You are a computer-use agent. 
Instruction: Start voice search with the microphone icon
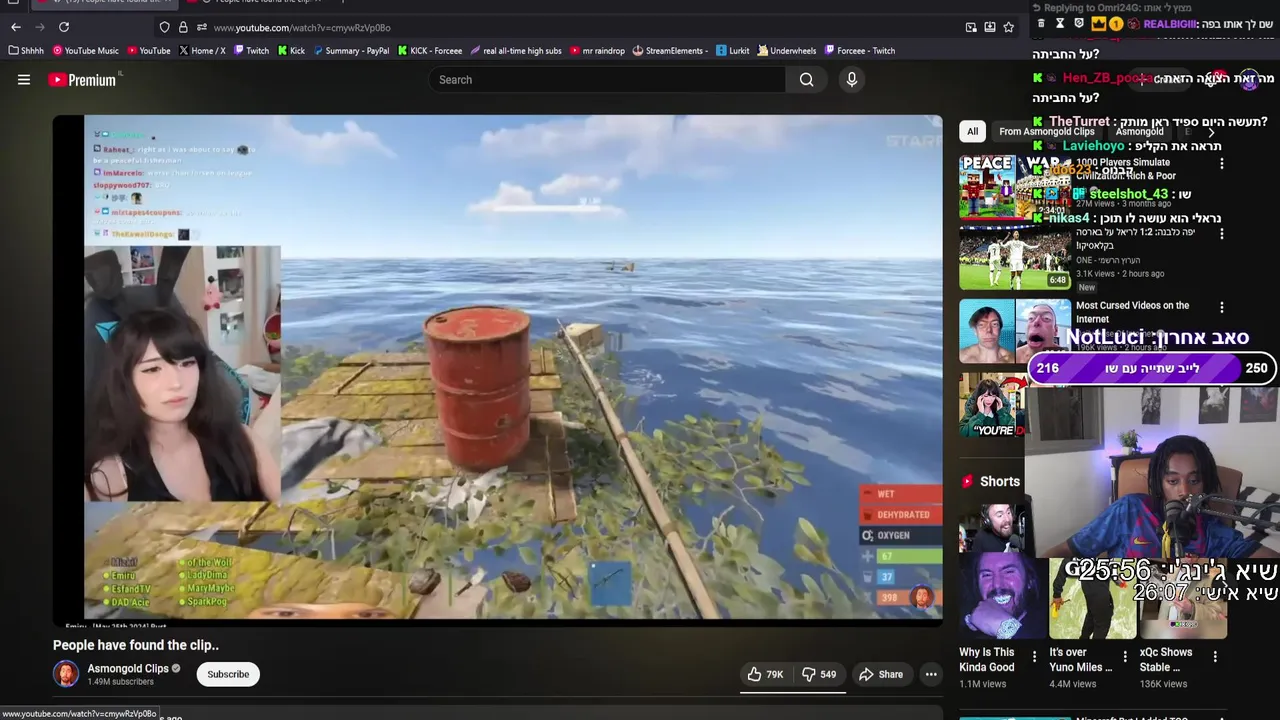click(x=851, y=80)
